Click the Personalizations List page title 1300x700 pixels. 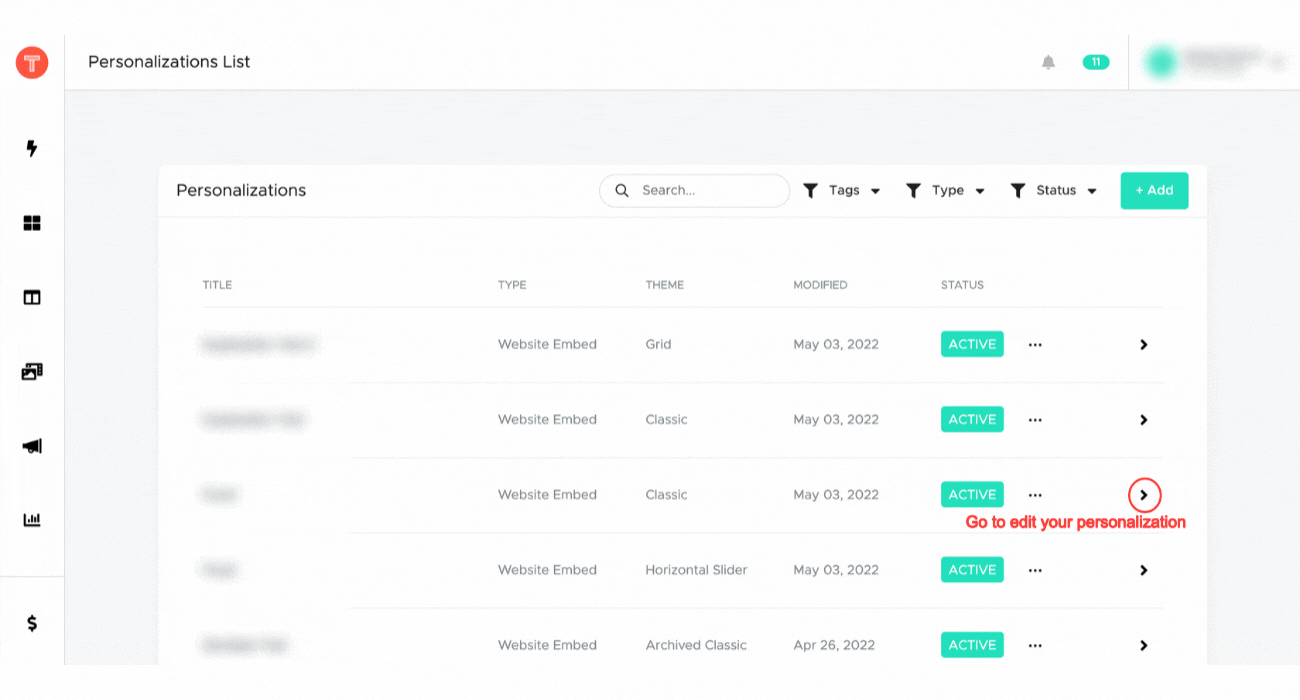[169, 62]
